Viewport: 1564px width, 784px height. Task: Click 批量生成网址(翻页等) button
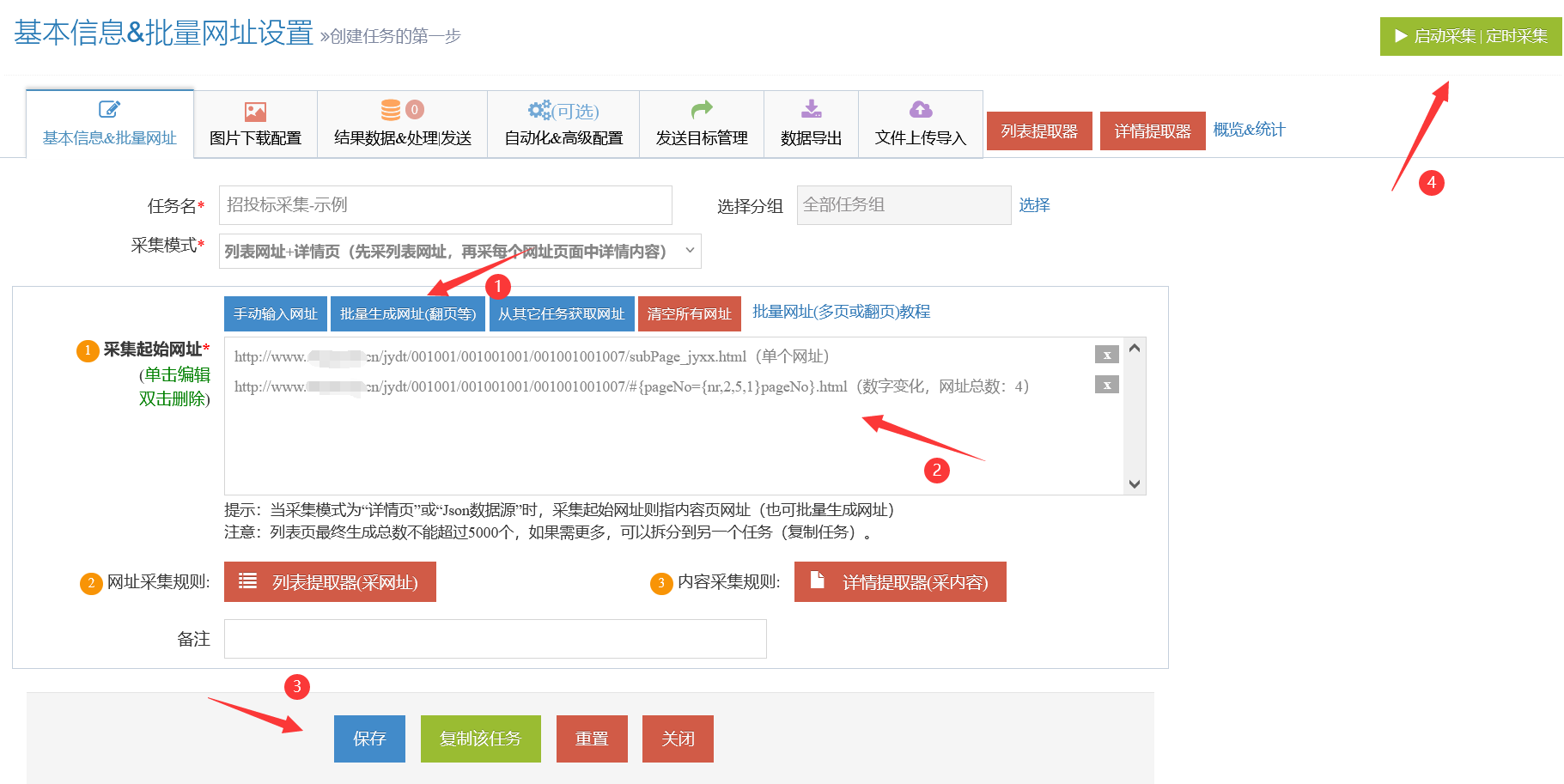coord(408,314)
